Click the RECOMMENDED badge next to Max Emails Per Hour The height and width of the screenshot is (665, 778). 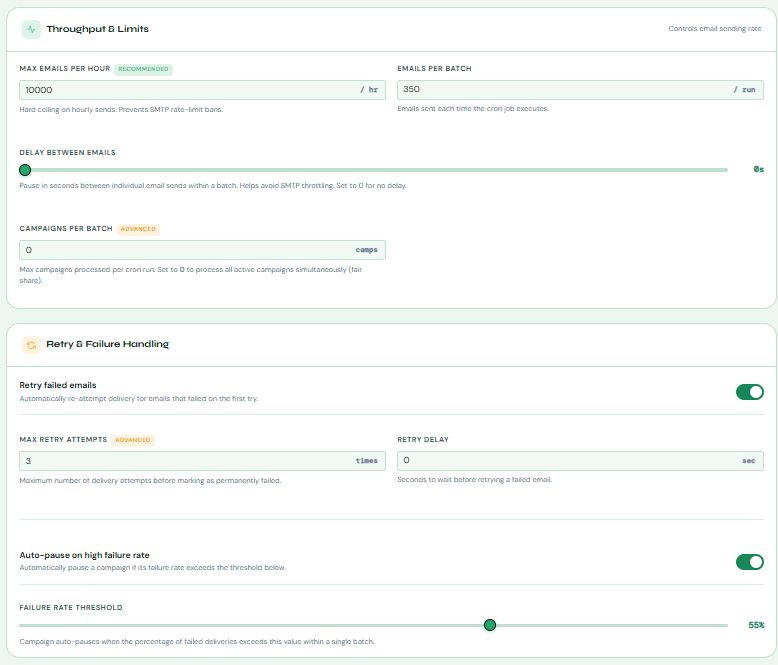click(x=143, y=69)
